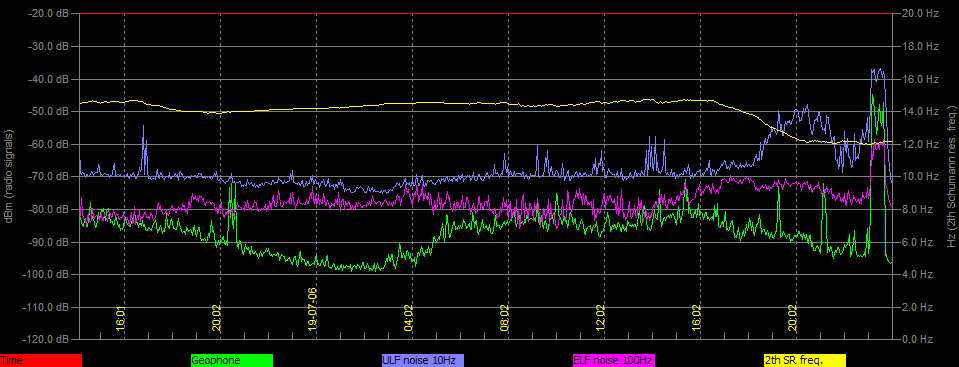The height and width of the screenshot is (367, 959).
Task: Click the first 20:02 time label
Action: (x=217, y=319)
